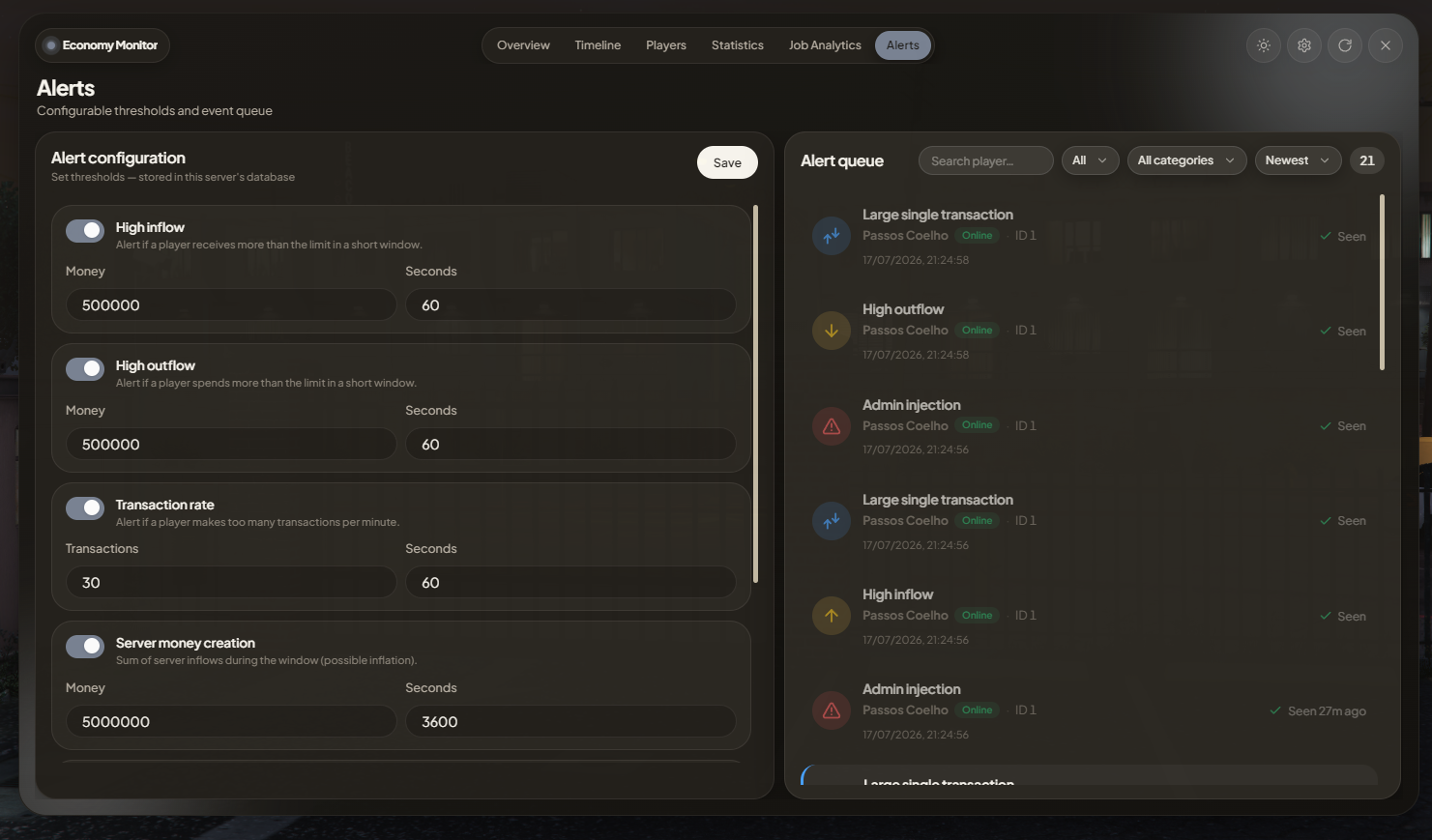Image resolution: width=1432 pixels, height=840 pixels.
Task: Click Admin injection icon seen 27m ago
Action: (x=831, y=710)
